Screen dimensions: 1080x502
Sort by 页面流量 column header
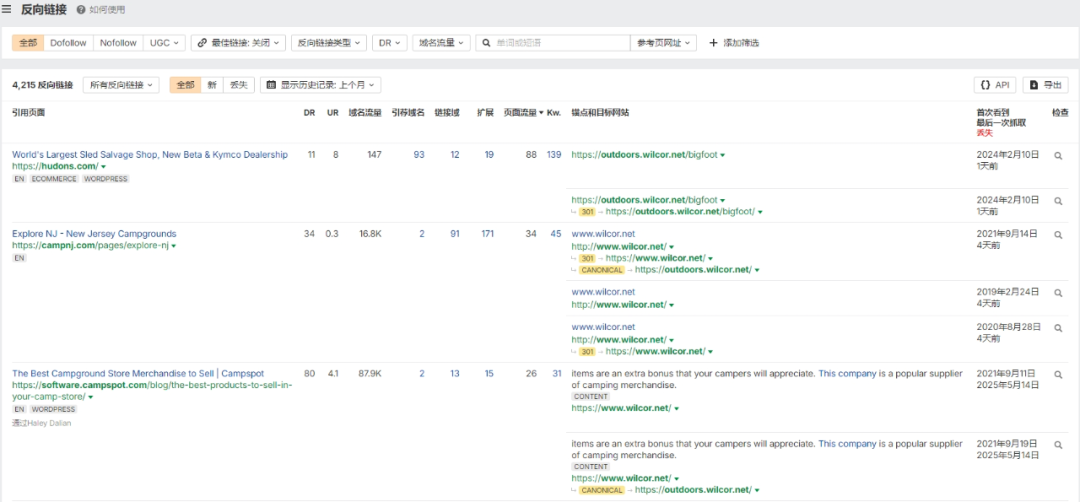[523, 113]
